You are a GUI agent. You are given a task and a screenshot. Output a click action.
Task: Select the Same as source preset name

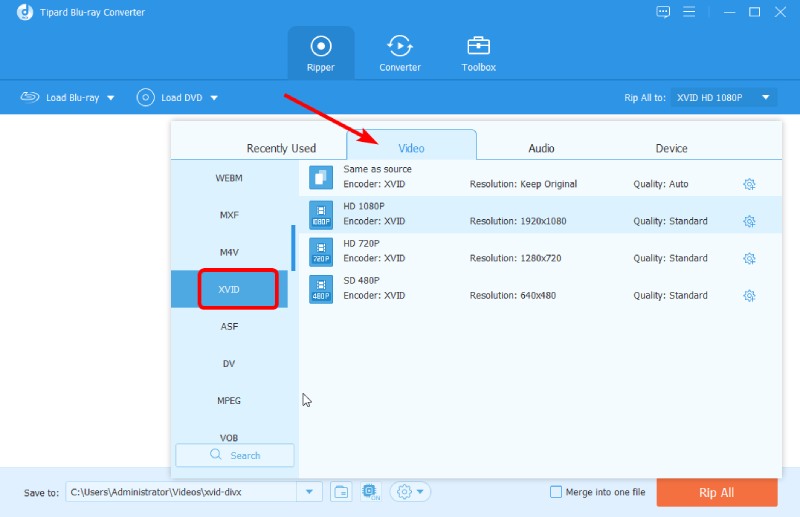[377, 169]
